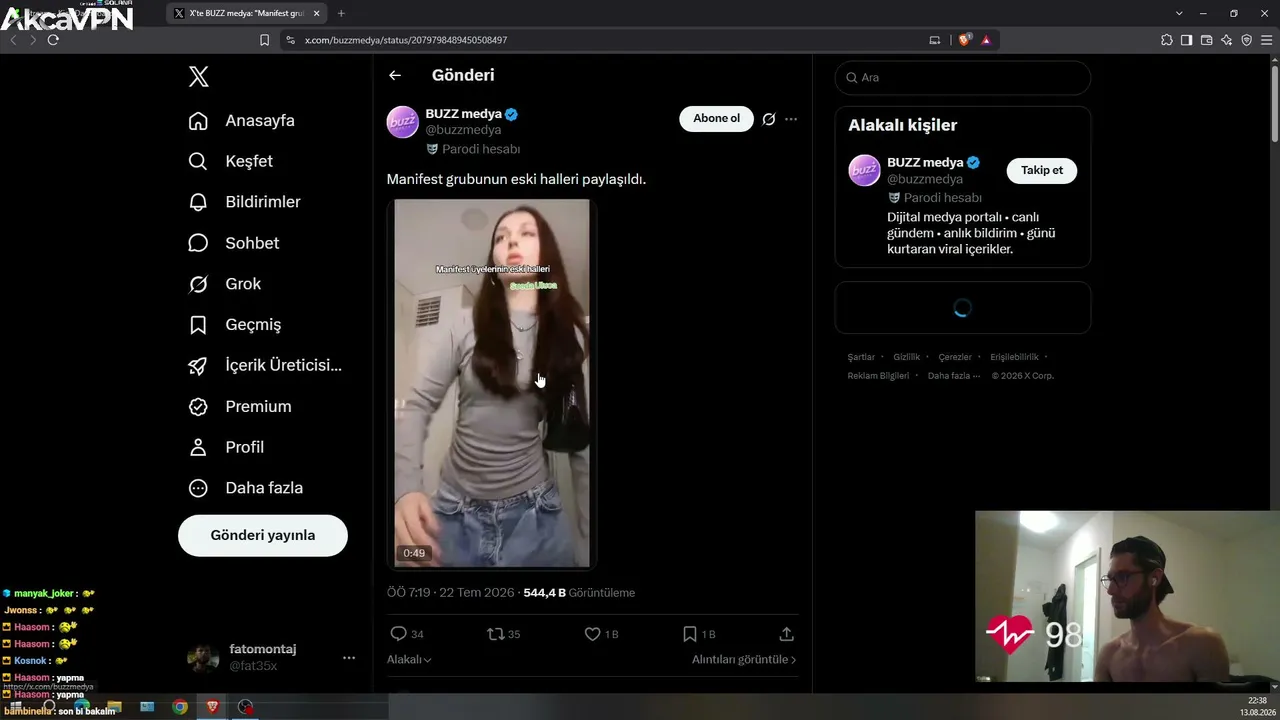Open Grok from the sidebar

(224, 284)
